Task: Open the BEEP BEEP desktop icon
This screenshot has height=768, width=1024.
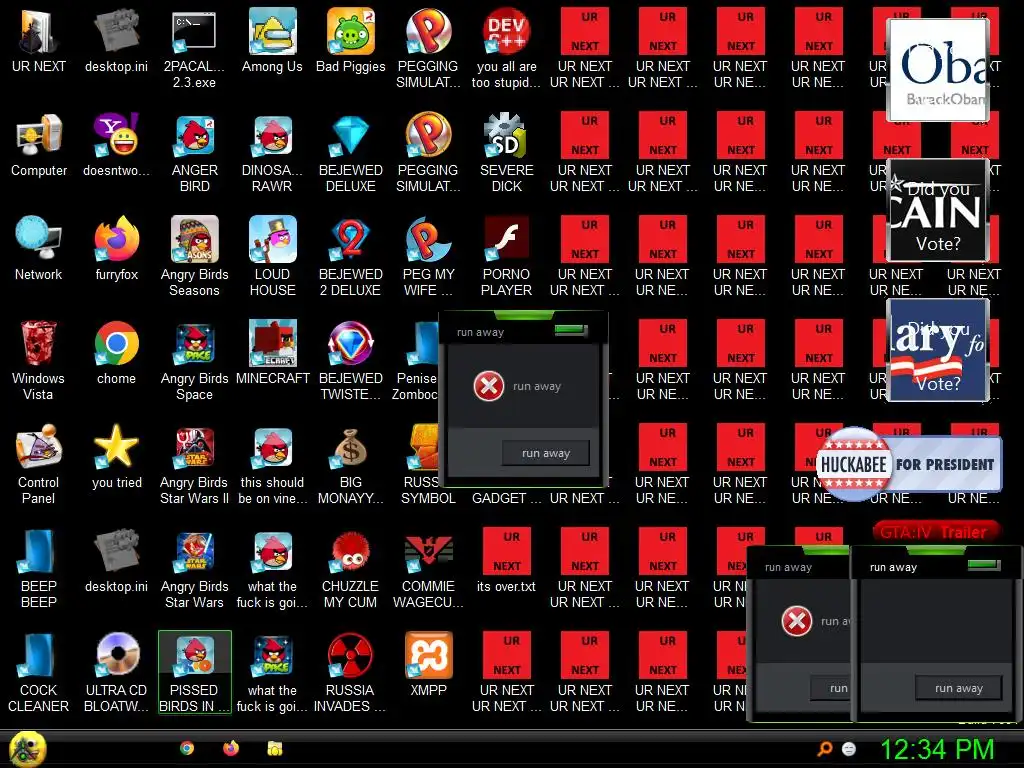Action: 39,568
